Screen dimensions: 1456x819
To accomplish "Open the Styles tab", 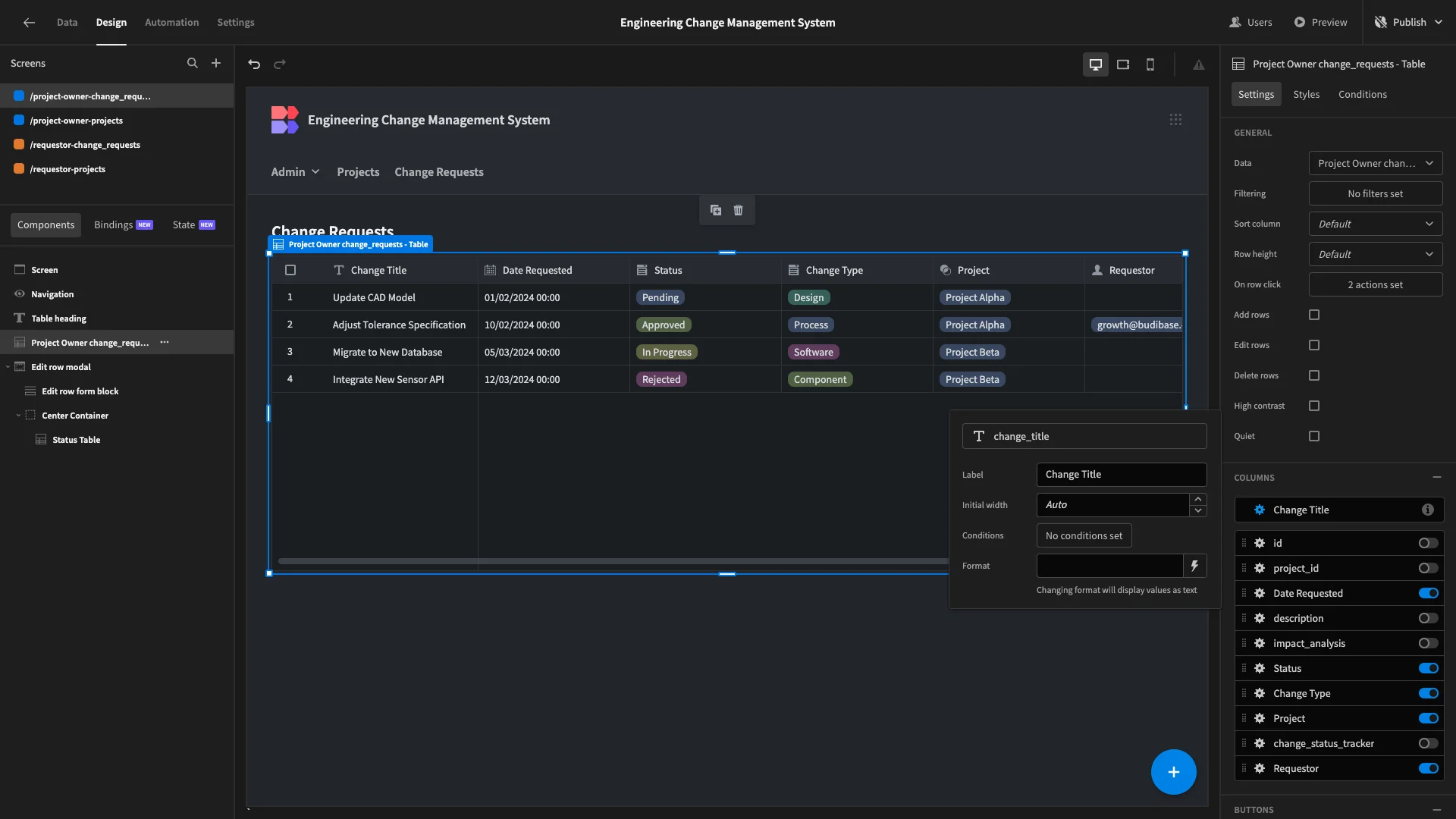I will (1306, 94).
